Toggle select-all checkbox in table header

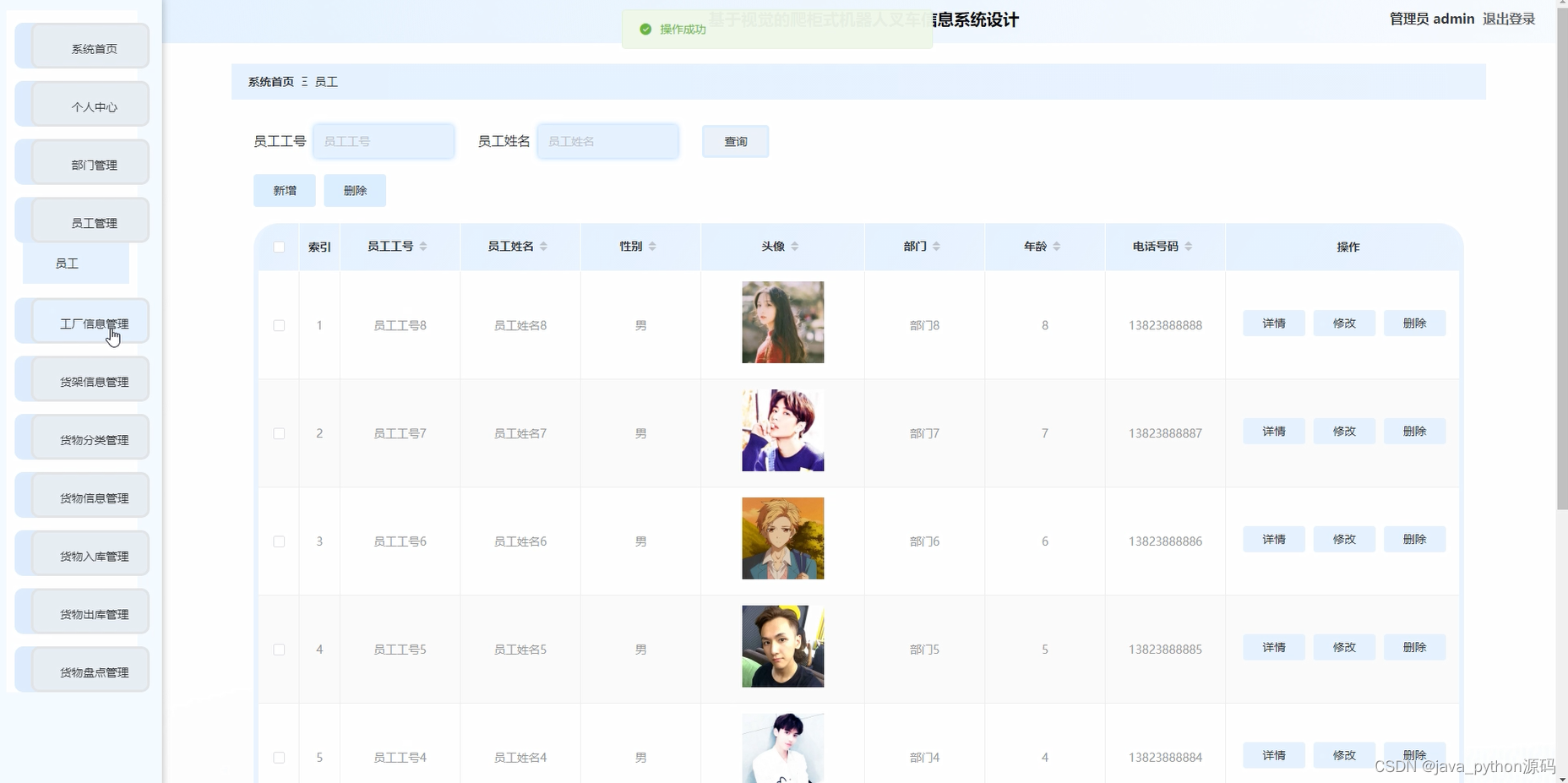point(279,247)
